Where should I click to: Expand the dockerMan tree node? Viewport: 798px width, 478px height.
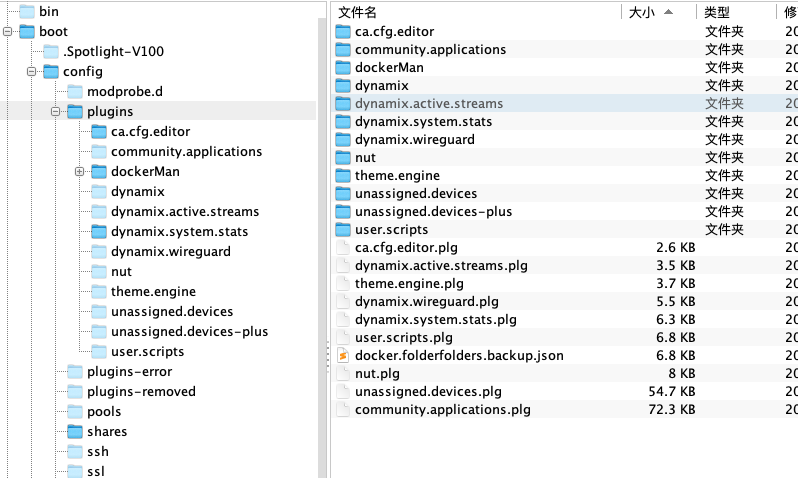click(x=79, y=172)
